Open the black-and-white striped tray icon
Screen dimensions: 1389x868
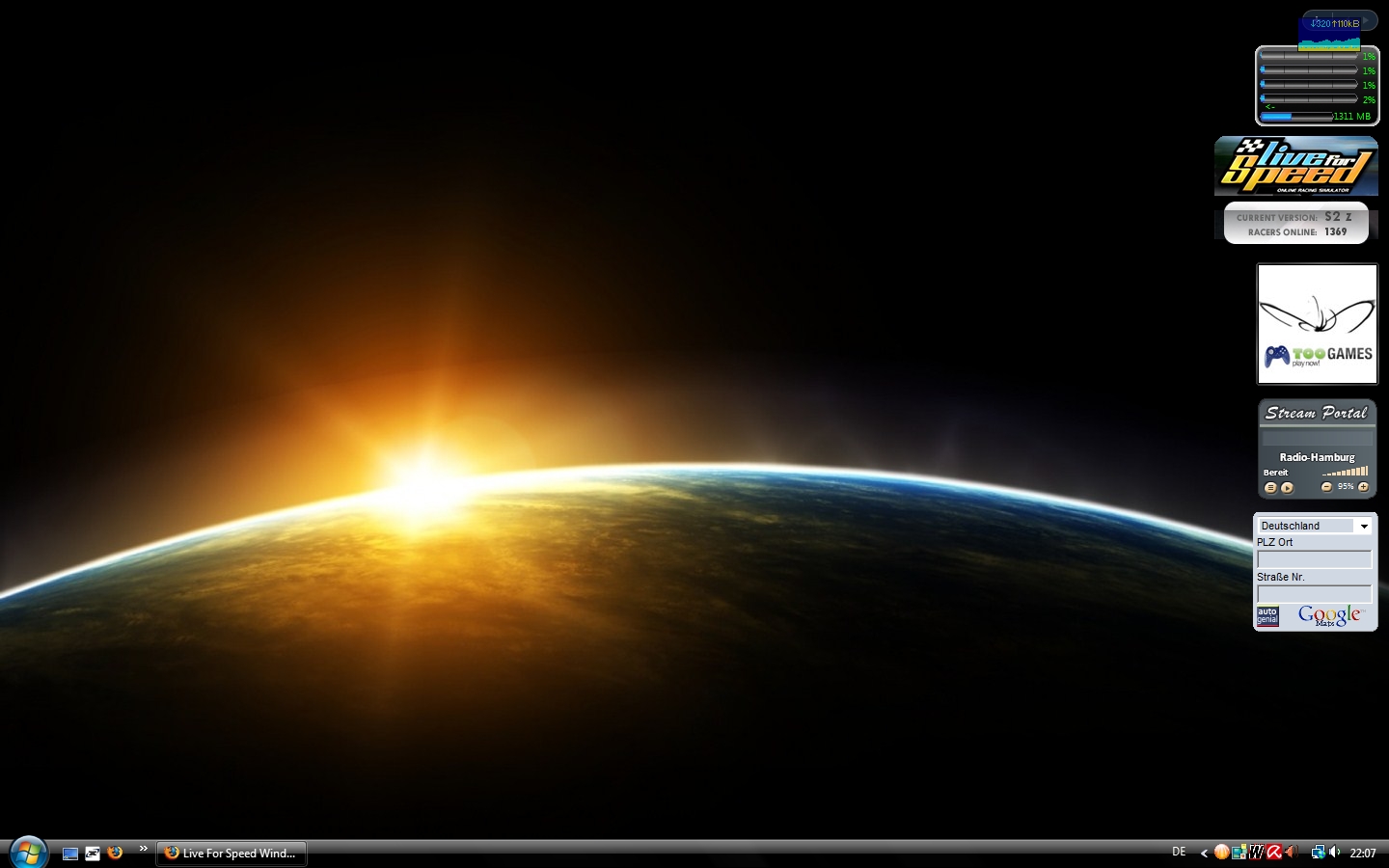point(1256,852)
